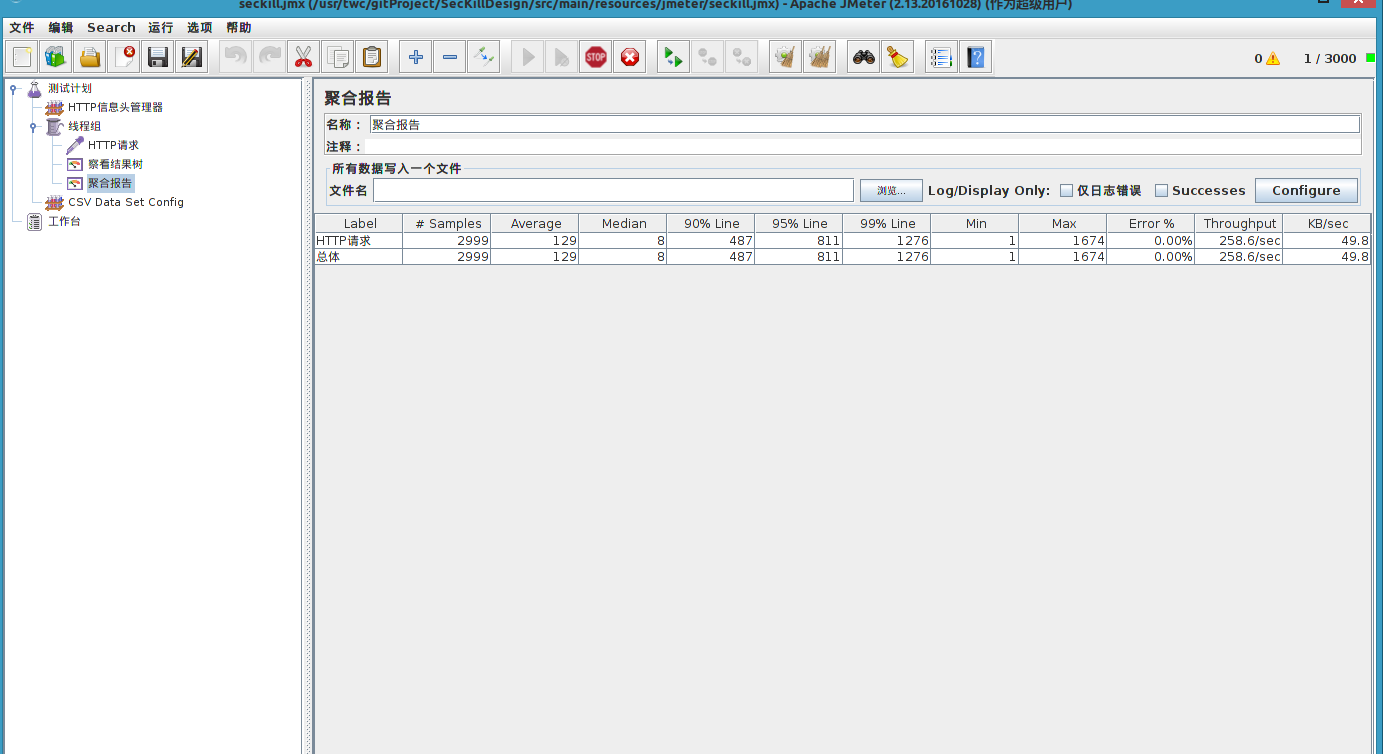The width and height of the screenshot is (1383, 754).
Task: Open the 文件 menu
Action: [x=22, y=27]
